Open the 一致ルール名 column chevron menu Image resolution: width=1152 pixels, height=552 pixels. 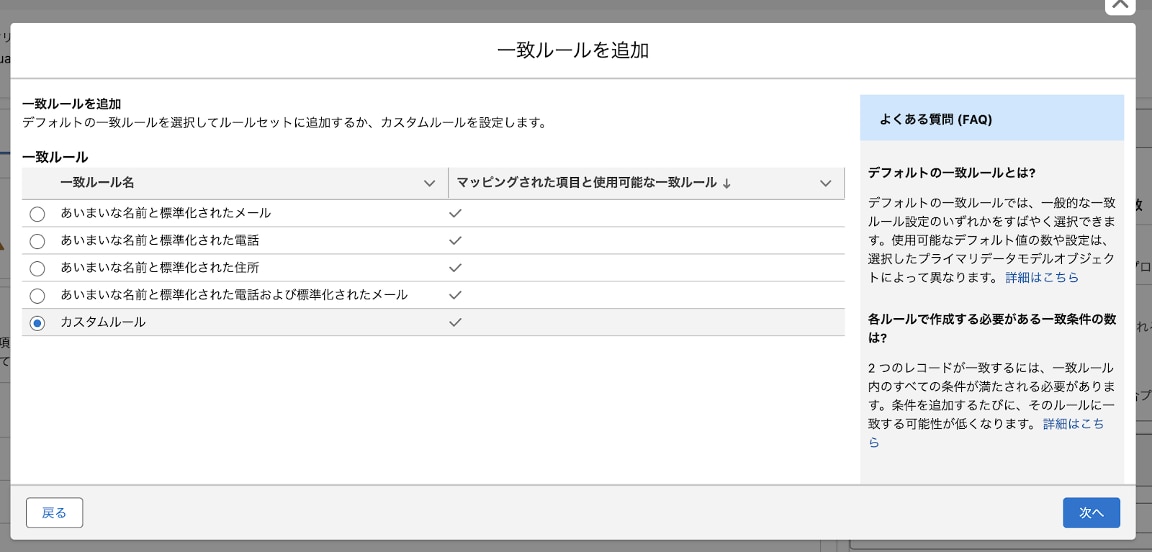pyautogui.click(x=429, y=183)
